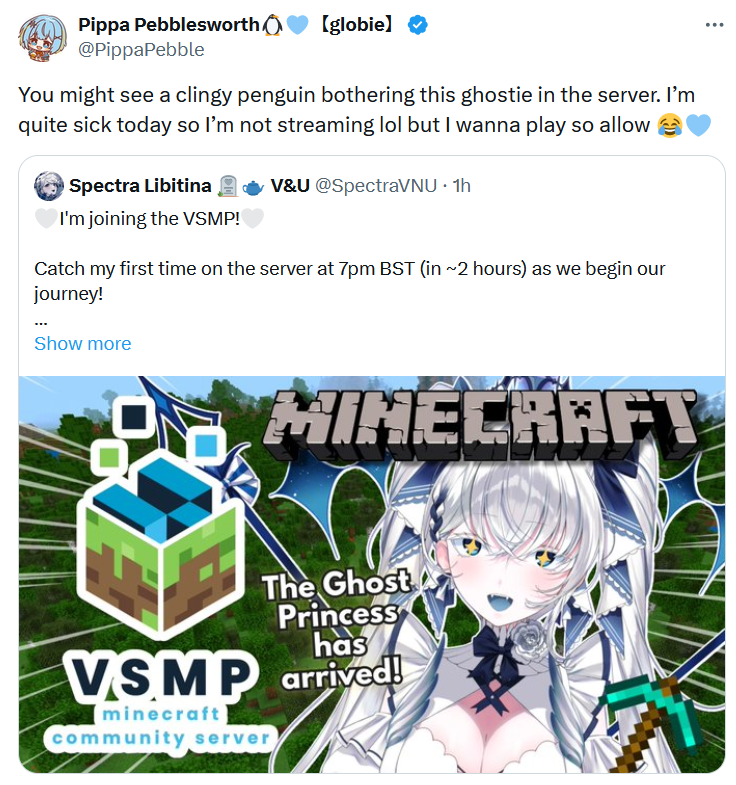
Task: Click Spectra Libitina's small avatar
Action: click(49, 186)
